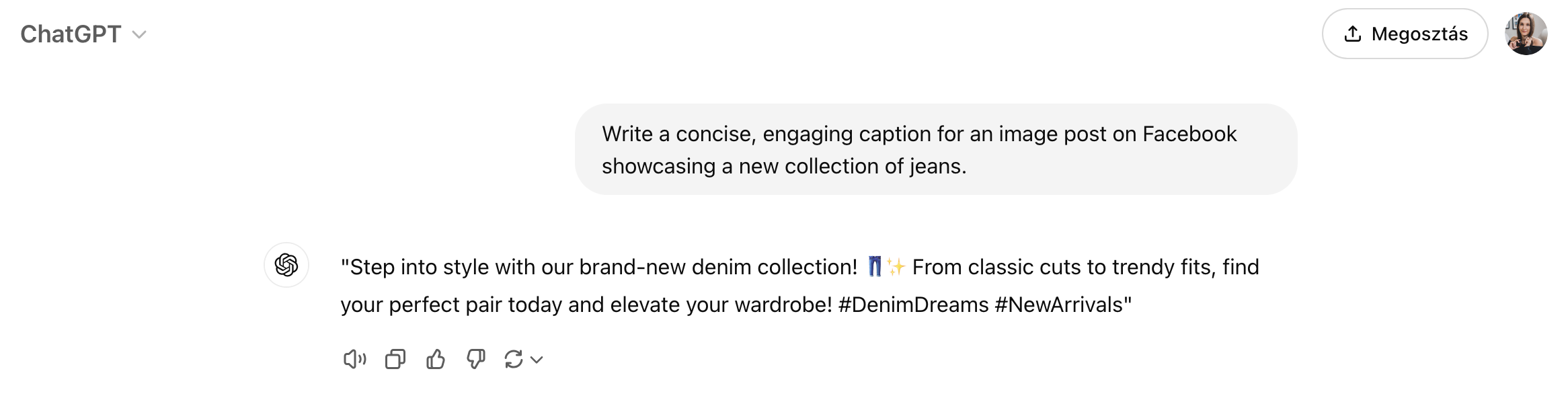
Task: Click the Megosztás share button
Action: (x=1405, y=34)
